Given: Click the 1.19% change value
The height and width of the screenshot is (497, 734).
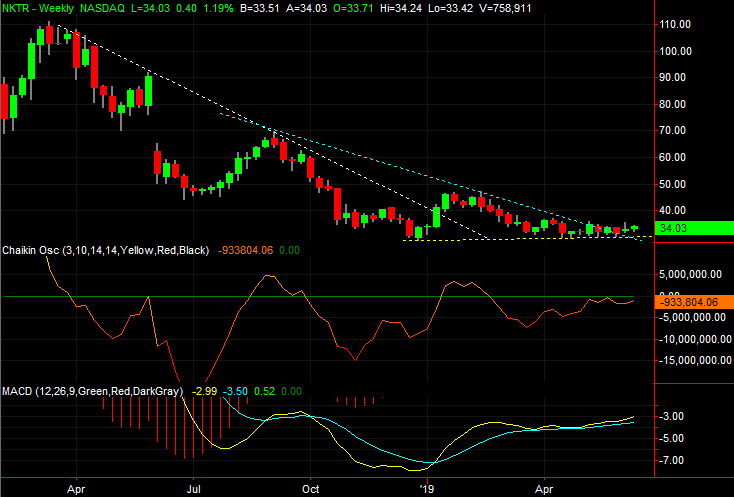Looking at the screenshot, I should pos(218,8).
